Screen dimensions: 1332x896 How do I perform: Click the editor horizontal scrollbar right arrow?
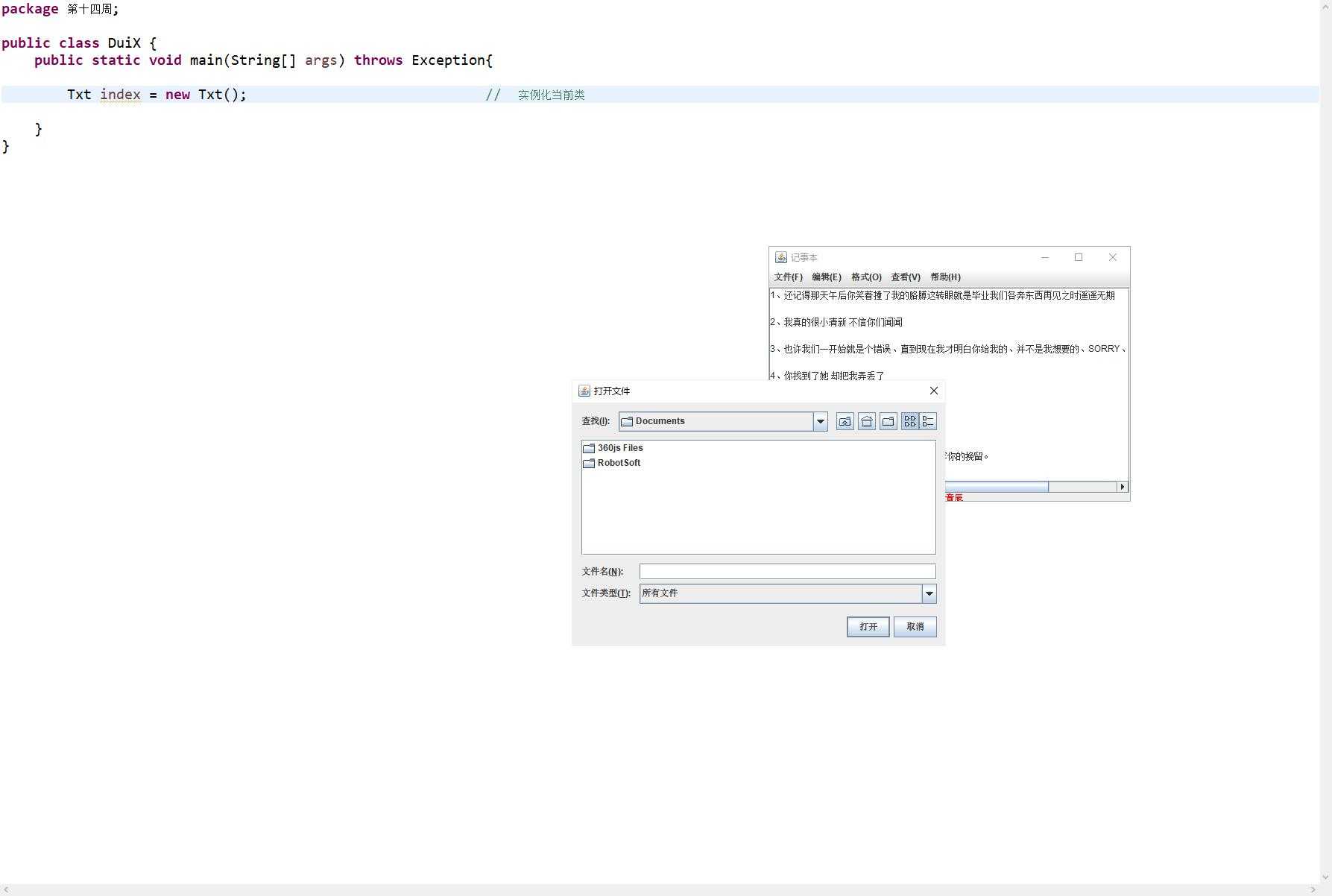click(1313, 890)
